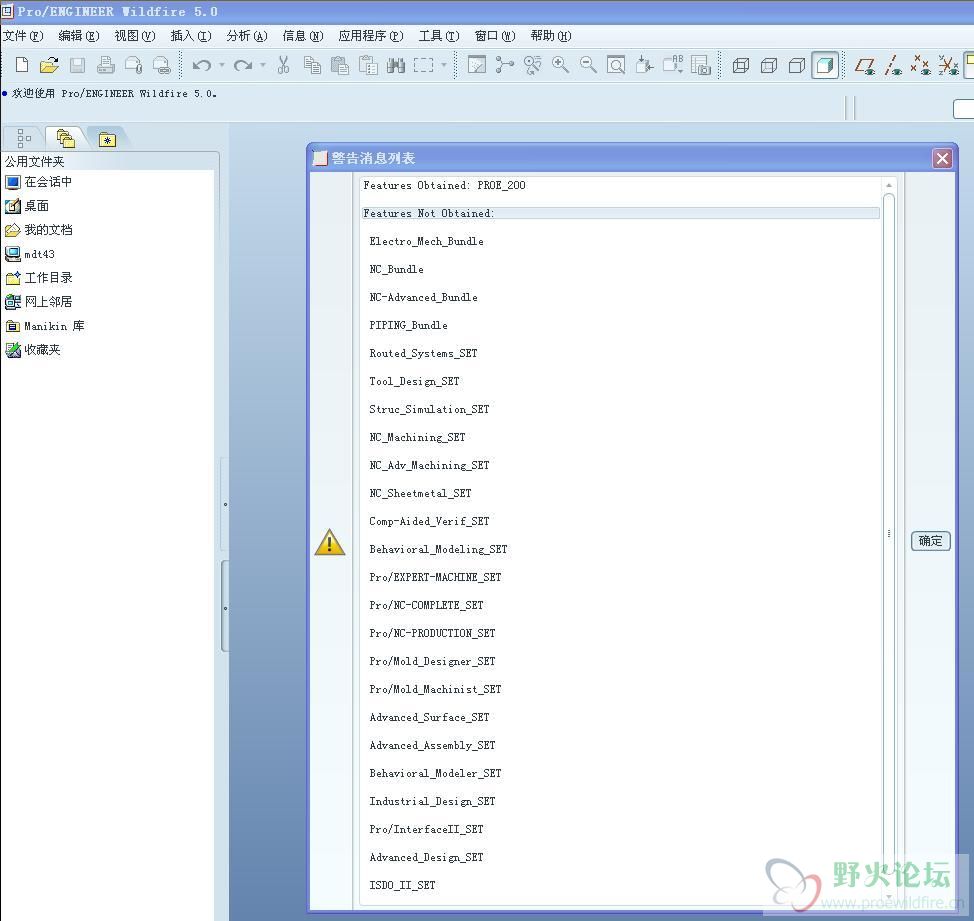Select Electro_Mech_Bundle row
974x921 pixels.
tap(426, 241)
